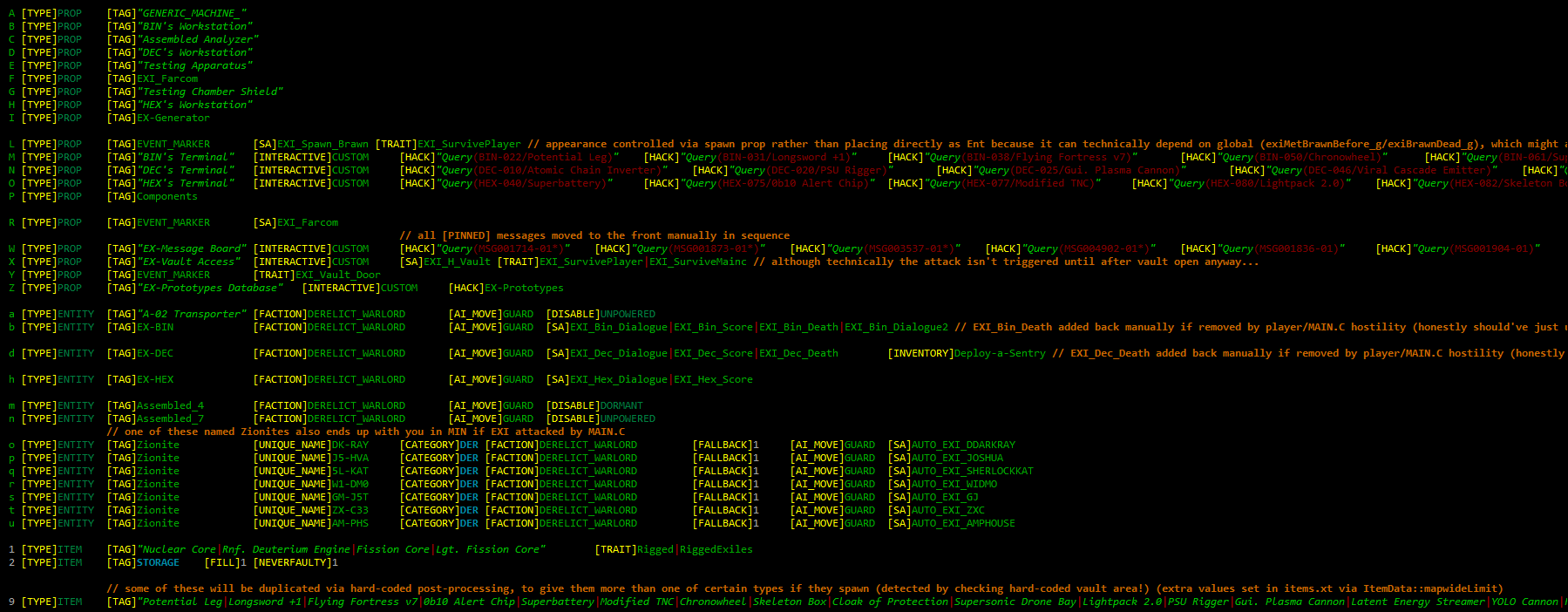Click "EX-Vault Access" tag on row X

click(x=189, y=262)
